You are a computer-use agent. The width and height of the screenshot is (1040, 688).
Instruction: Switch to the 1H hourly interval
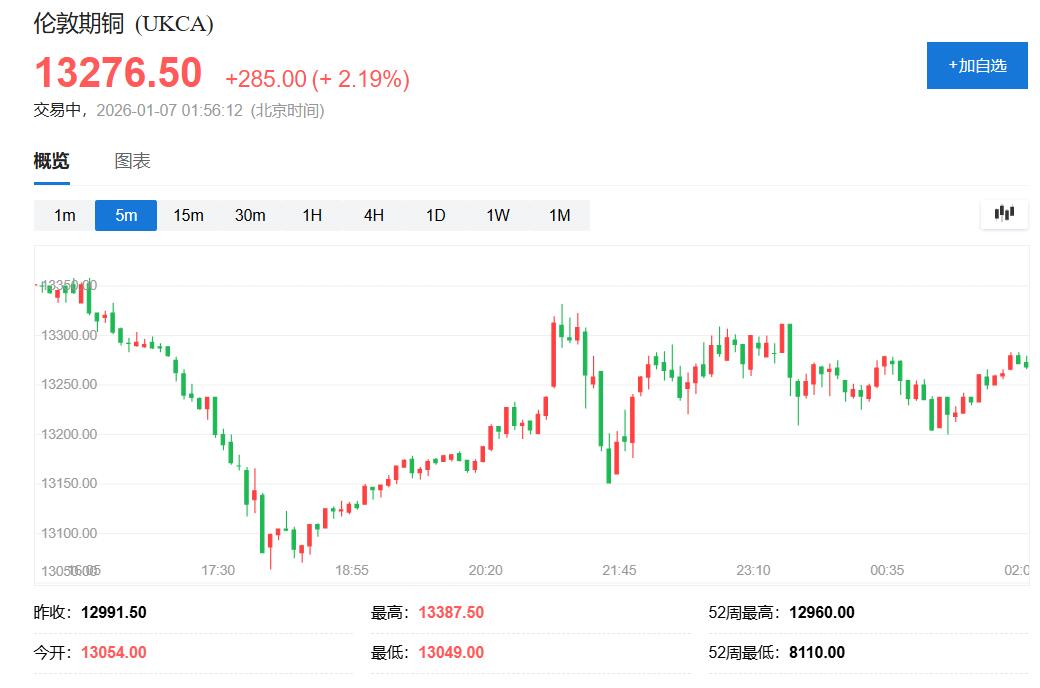click(312, 214)
